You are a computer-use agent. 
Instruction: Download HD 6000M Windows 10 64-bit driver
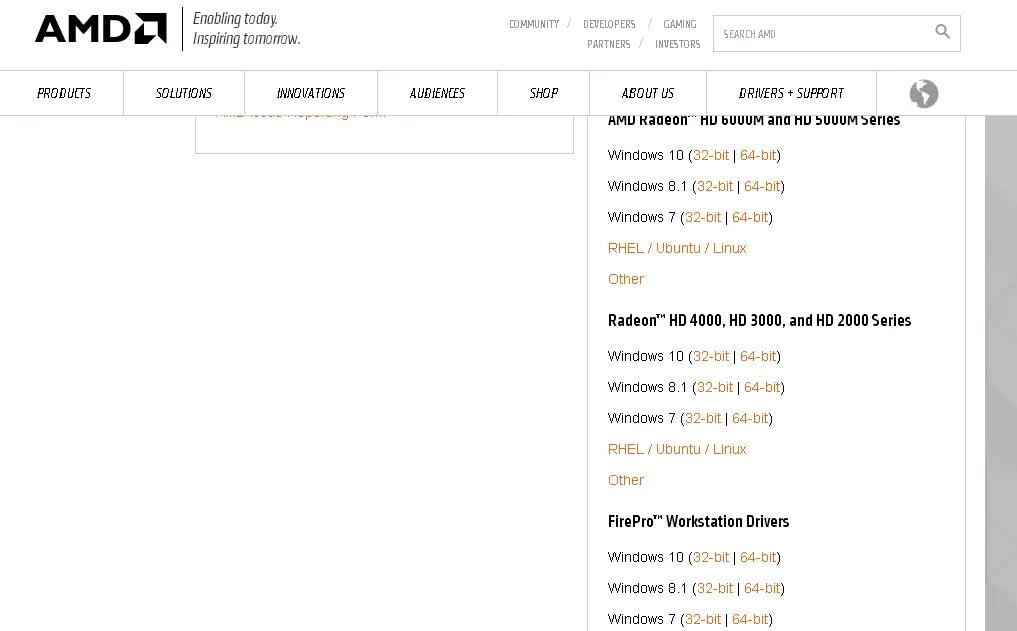click(758, 156)
